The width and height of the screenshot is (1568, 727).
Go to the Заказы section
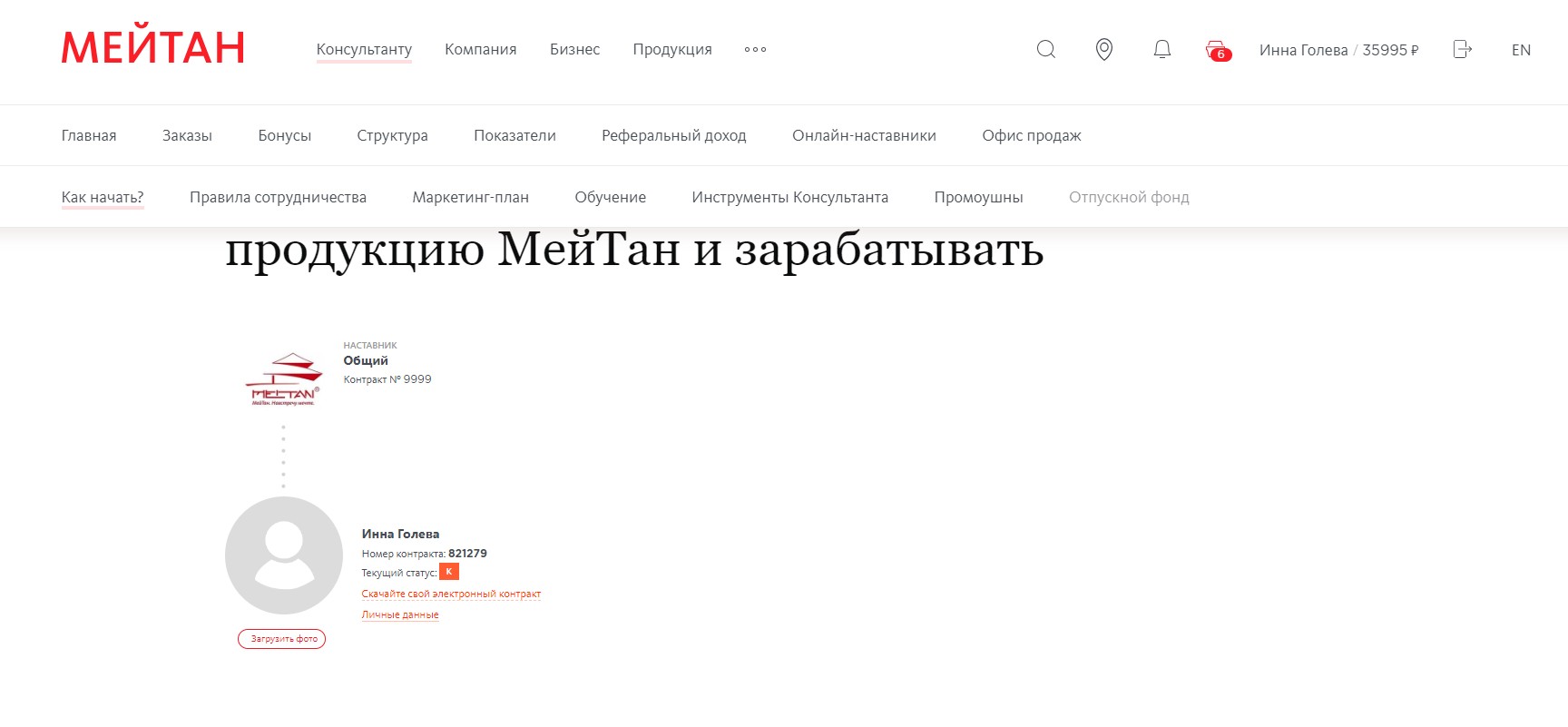(187, 135)
